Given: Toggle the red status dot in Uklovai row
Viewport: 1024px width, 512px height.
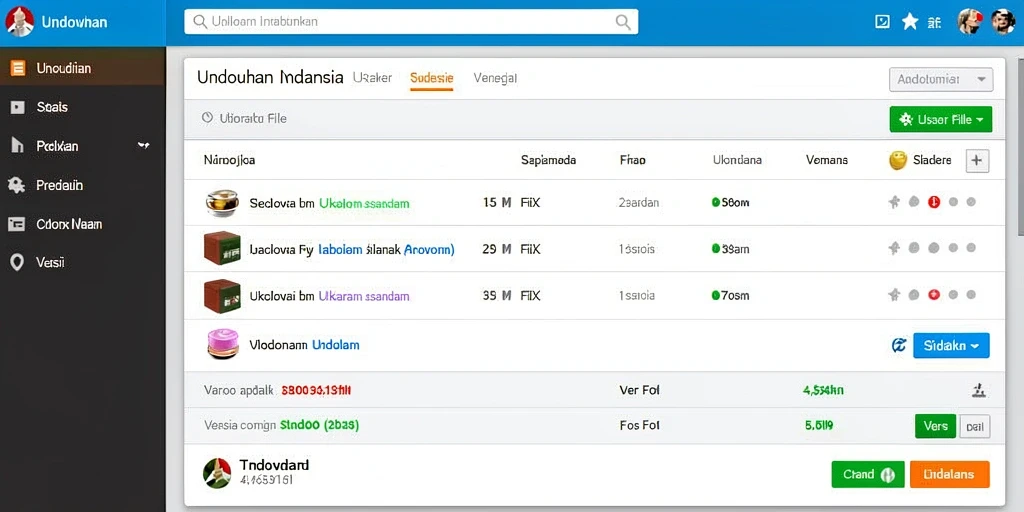Looking at the screenshot, I should click(934, 295).
